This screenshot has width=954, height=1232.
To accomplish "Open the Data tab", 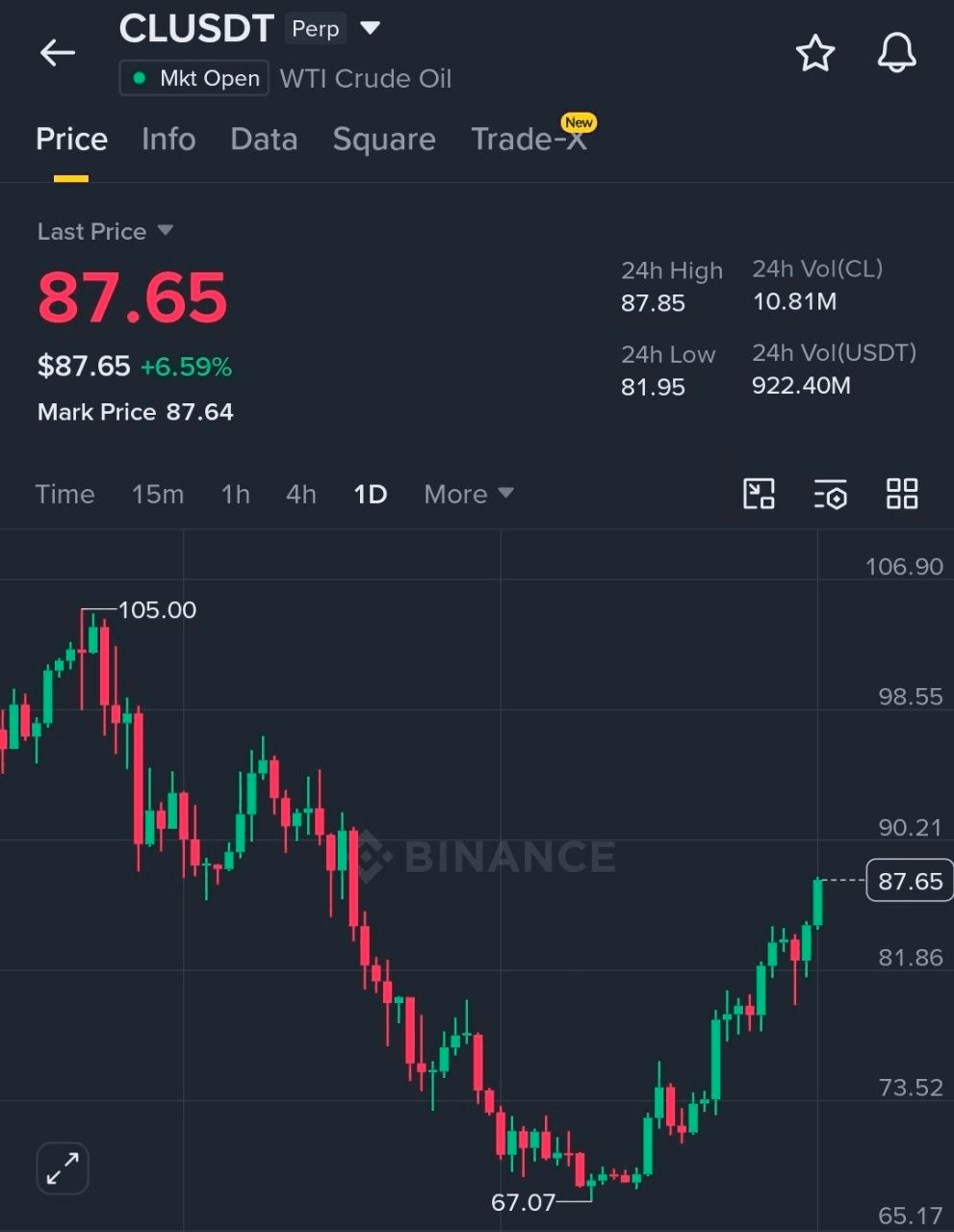I will [x=264, y=140].
